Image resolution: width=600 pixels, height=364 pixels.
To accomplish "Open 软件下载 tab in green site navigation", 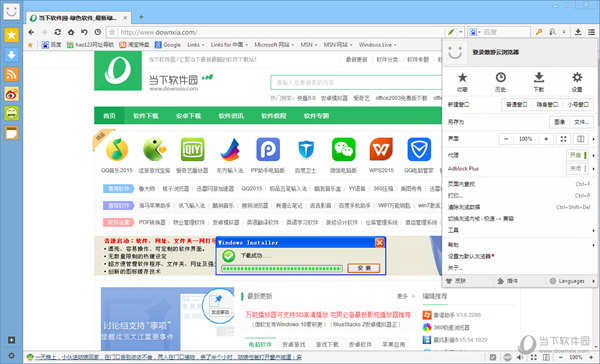I will click(146, 116).
